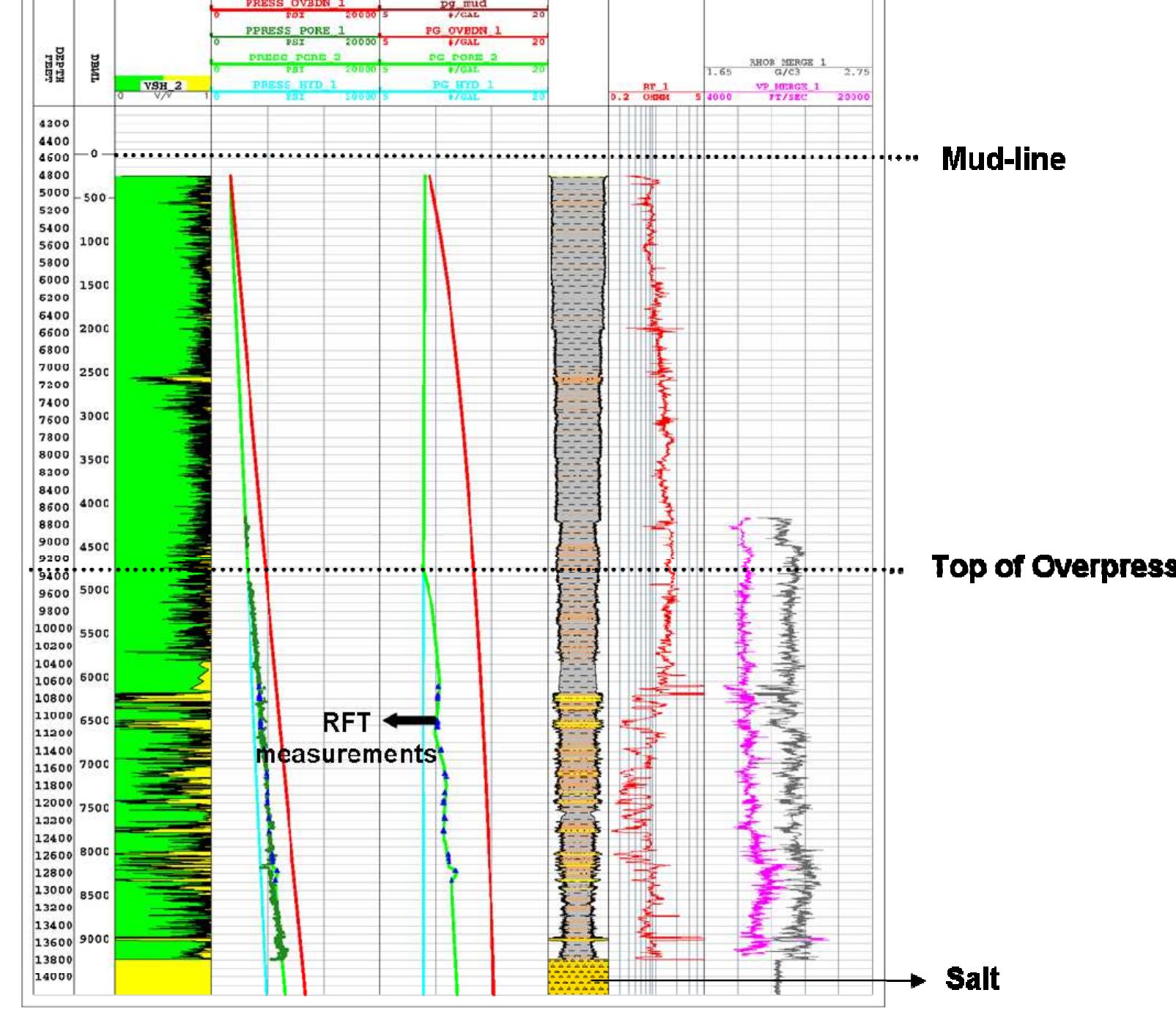Viewport: 1176px width, 1009px height.
Task: Select the PPRESS_PORE_1 curve label
Action: click(x=295, y=30)
